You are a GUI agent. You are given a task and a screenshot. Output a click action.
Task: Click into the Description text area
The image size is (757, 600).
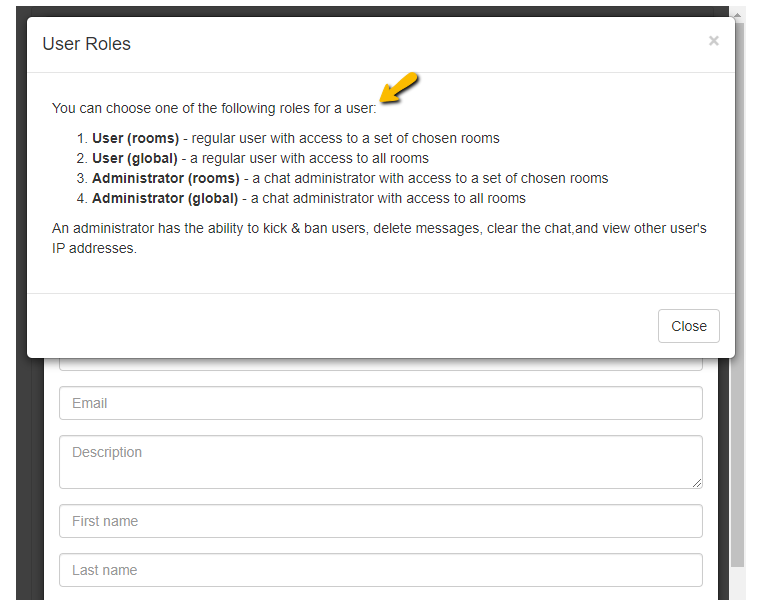[380, 461]
